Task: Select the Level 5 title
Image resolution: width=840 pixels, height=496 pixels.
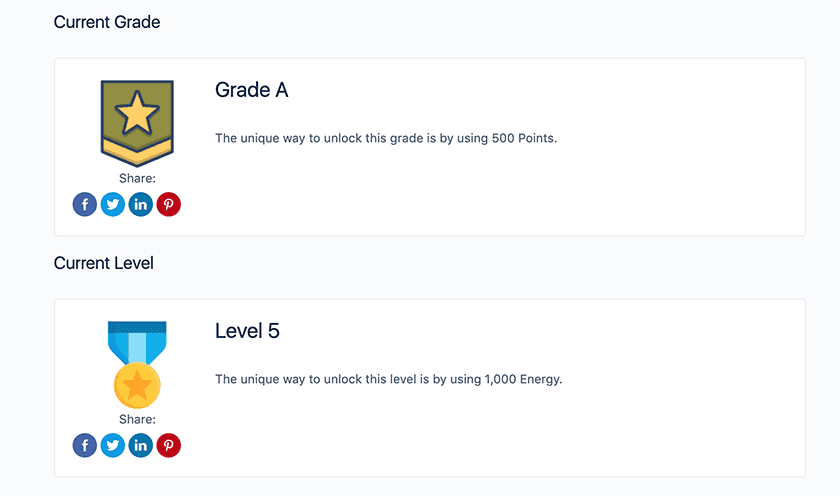Action: tap(247, 331)
